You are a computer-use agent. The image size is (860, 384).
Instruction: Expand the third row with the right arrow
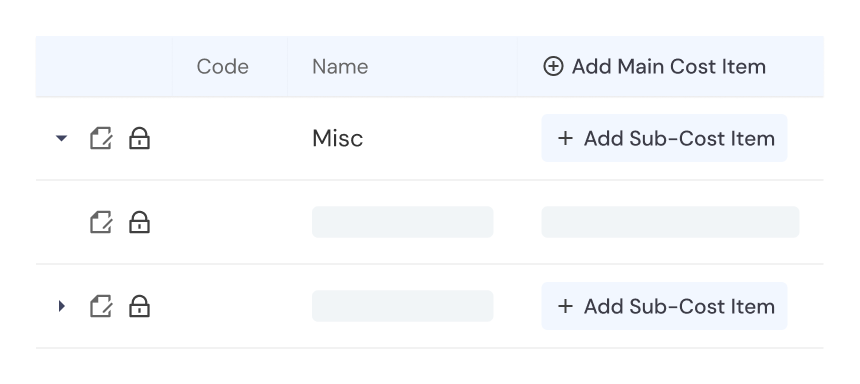click(61, 306)
